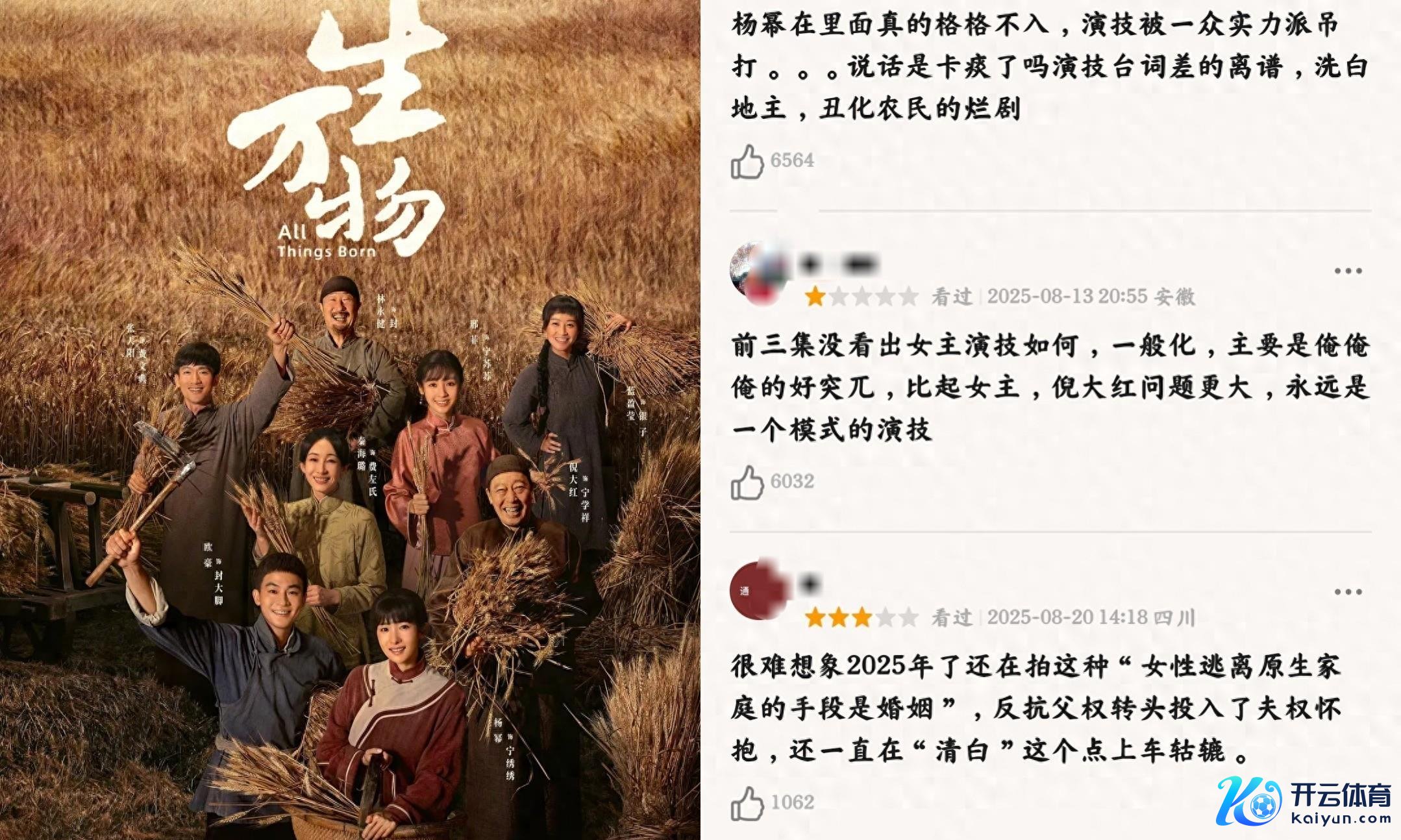Select the review text beginning 杨幂在里面

coord(1050,66)
